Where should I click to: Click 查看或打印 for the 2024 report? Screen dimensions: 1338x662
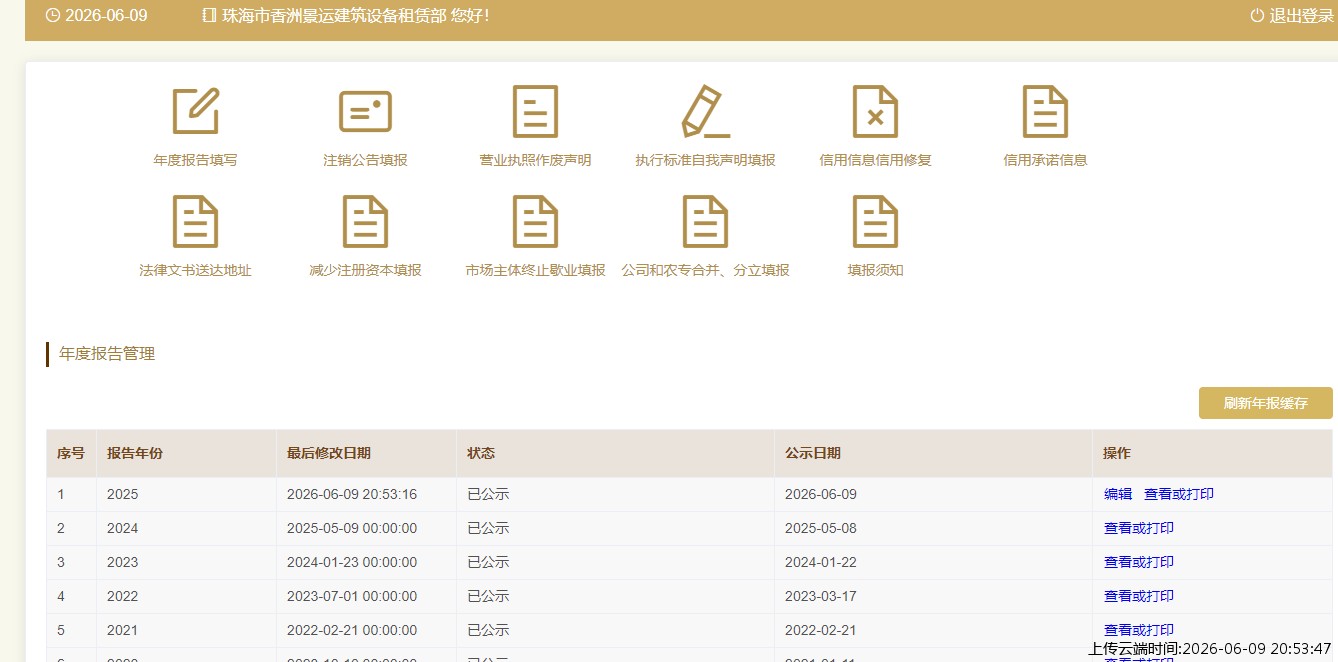click(x=1139, y=528)
